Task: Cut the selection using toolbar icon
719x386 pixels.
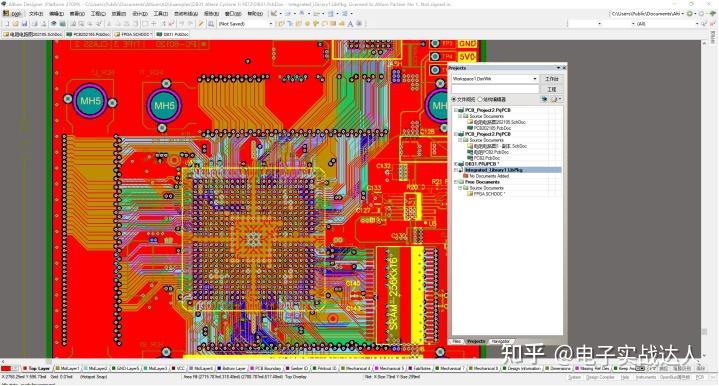Action: 109,23
